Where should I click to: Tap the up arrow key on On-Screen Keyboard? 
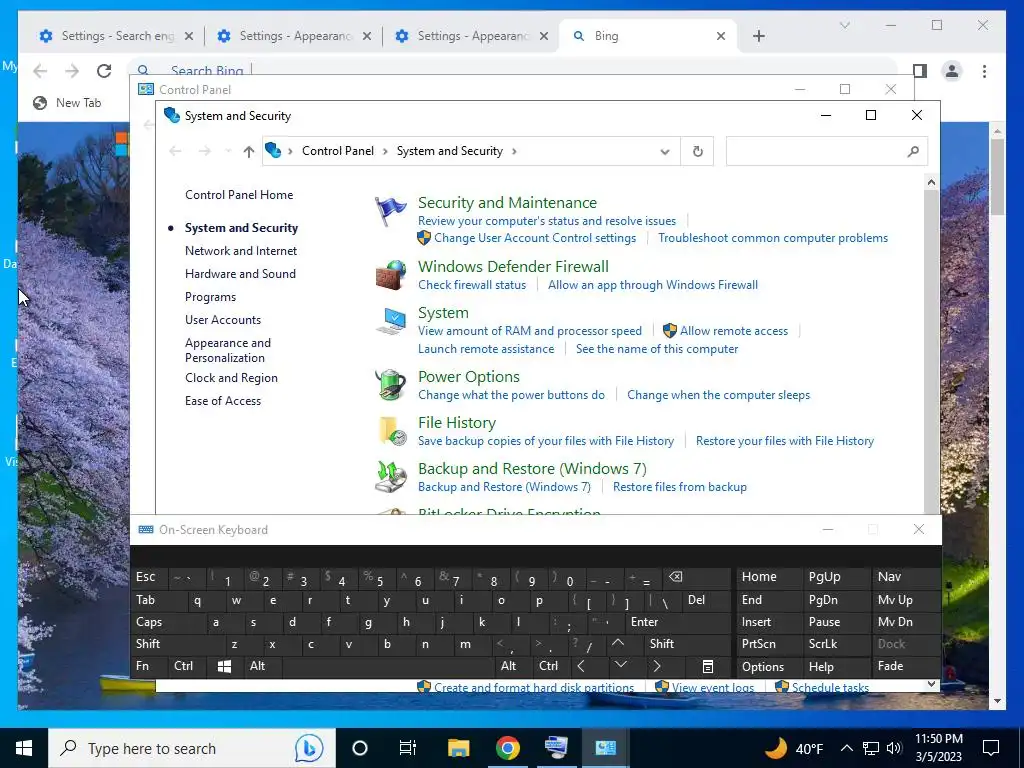point(618,644)
